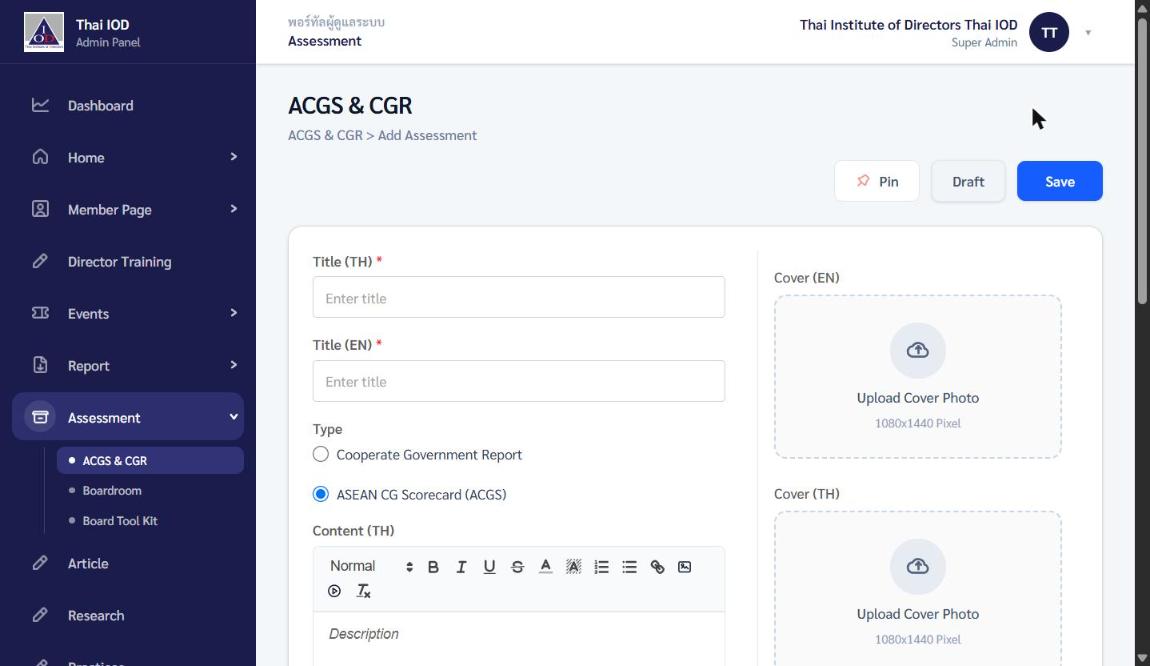
Task: Expand the Events submenu chevron
Action: 233,313
